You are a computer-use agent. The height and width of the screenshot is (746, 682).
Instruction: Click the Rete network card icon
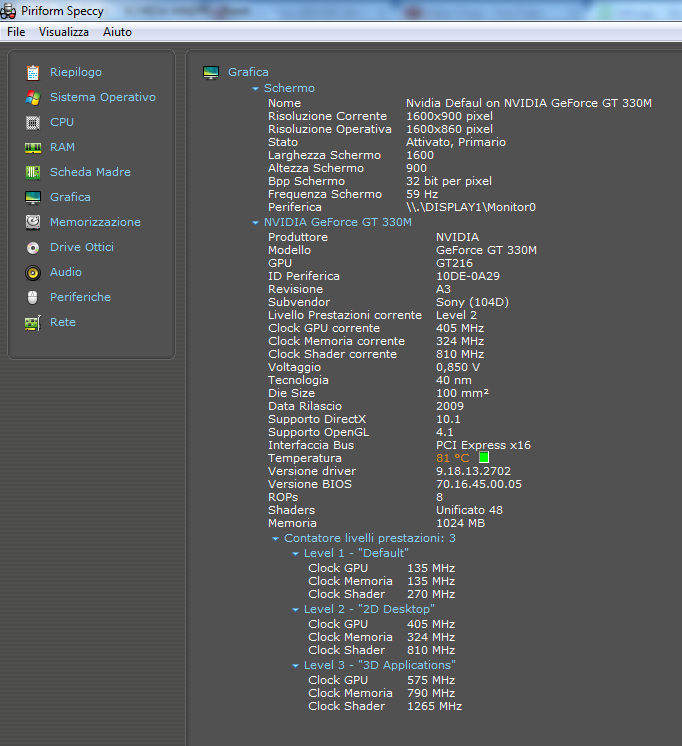point(33,323)
